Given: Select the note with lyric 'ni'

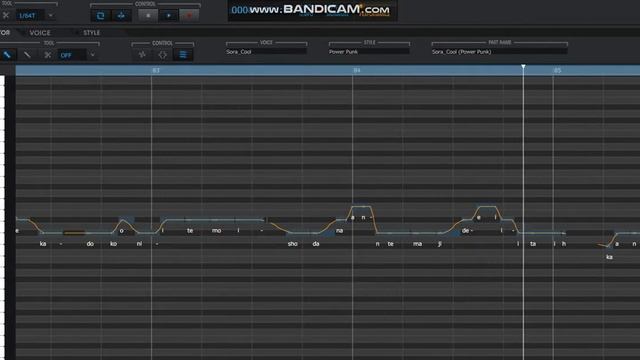Looking at the screenshot, I should (x=144, y=233).
